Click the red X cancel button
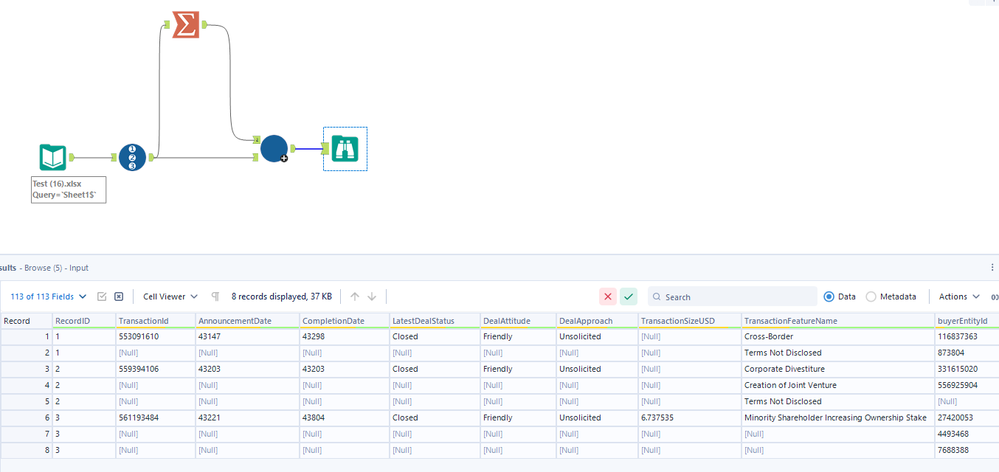This screenshot has height=472, width=999. (608, 296)
